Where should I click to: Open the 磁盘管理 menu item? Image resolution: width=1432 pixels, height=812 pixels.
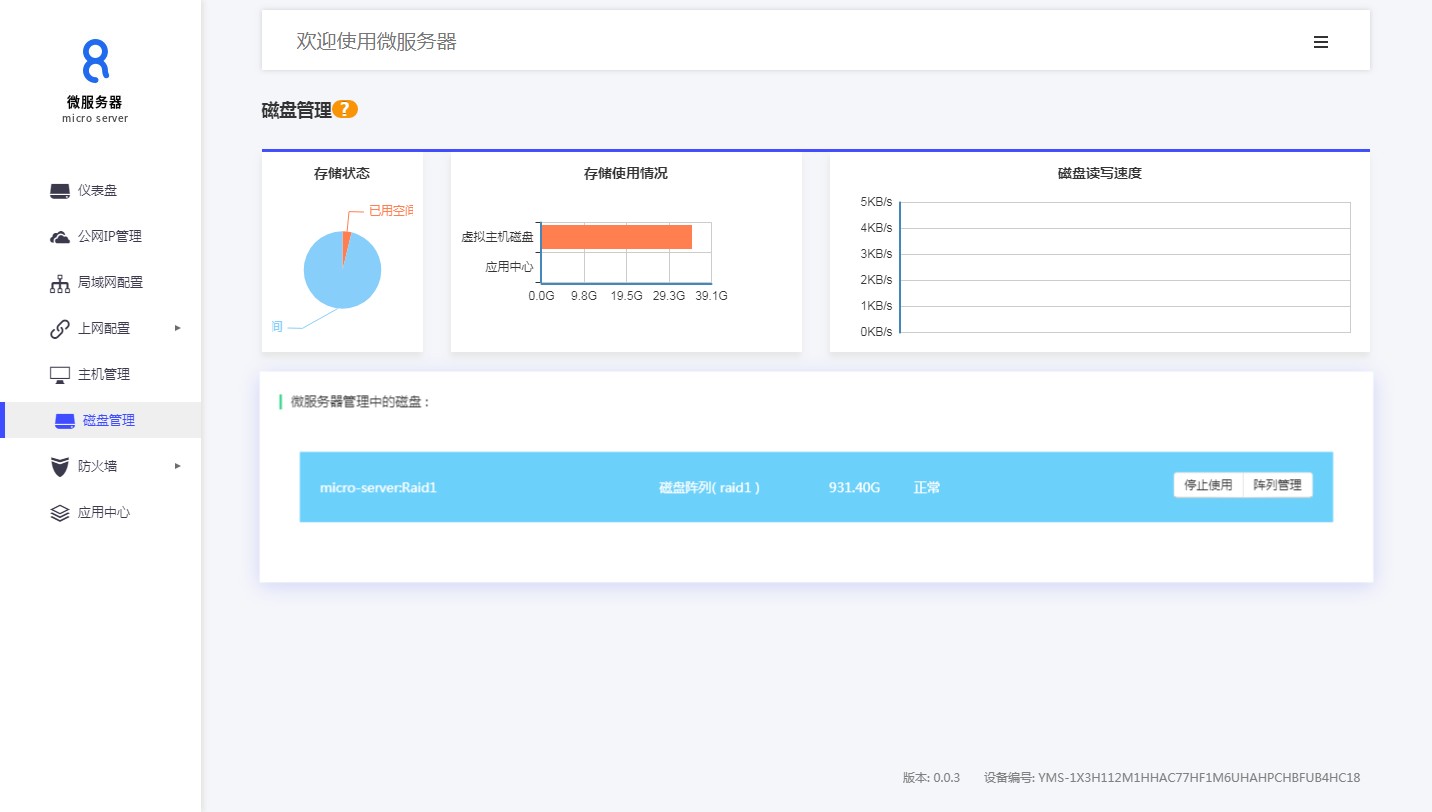point(108,421)
